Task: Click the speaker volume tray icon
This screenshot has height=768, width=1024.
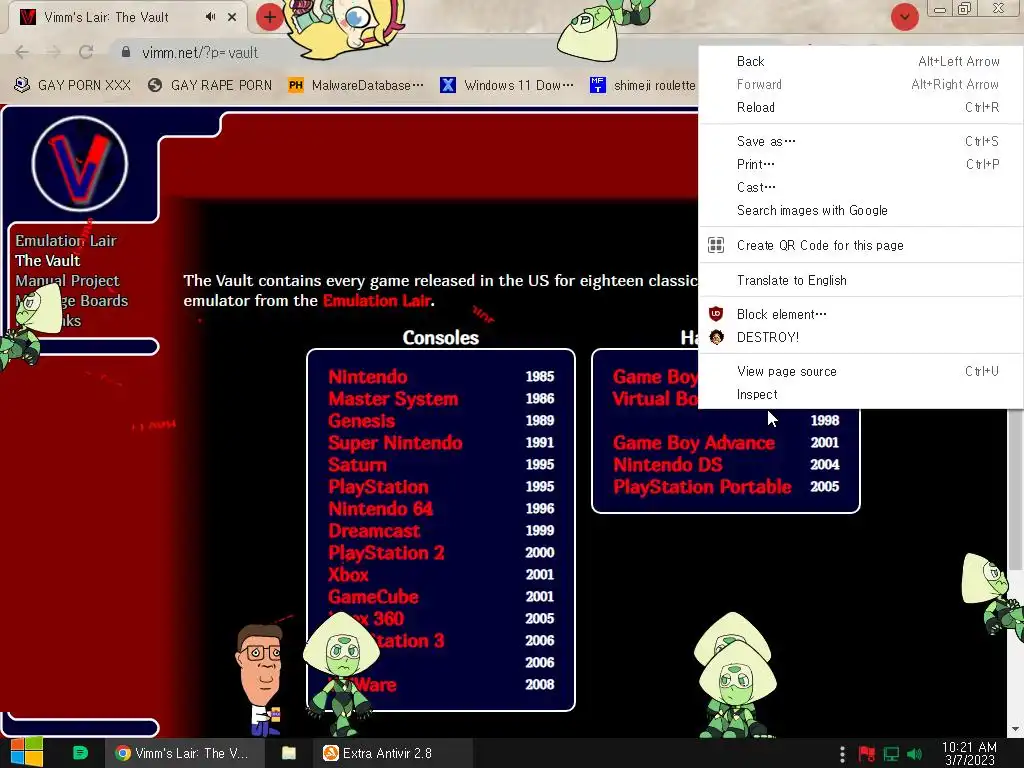Action: 915,754
